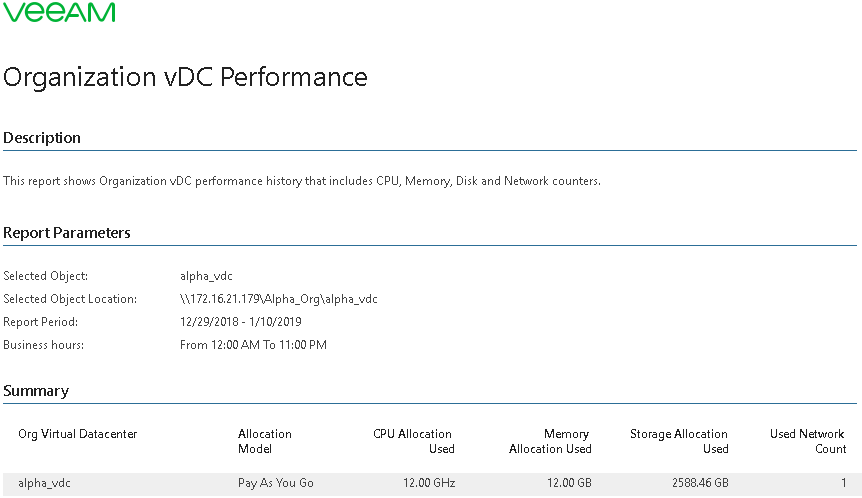This screenshot has height=498, width=862.
Task: Click the 12.00 GHz CPU value
Action: point(429,484)
